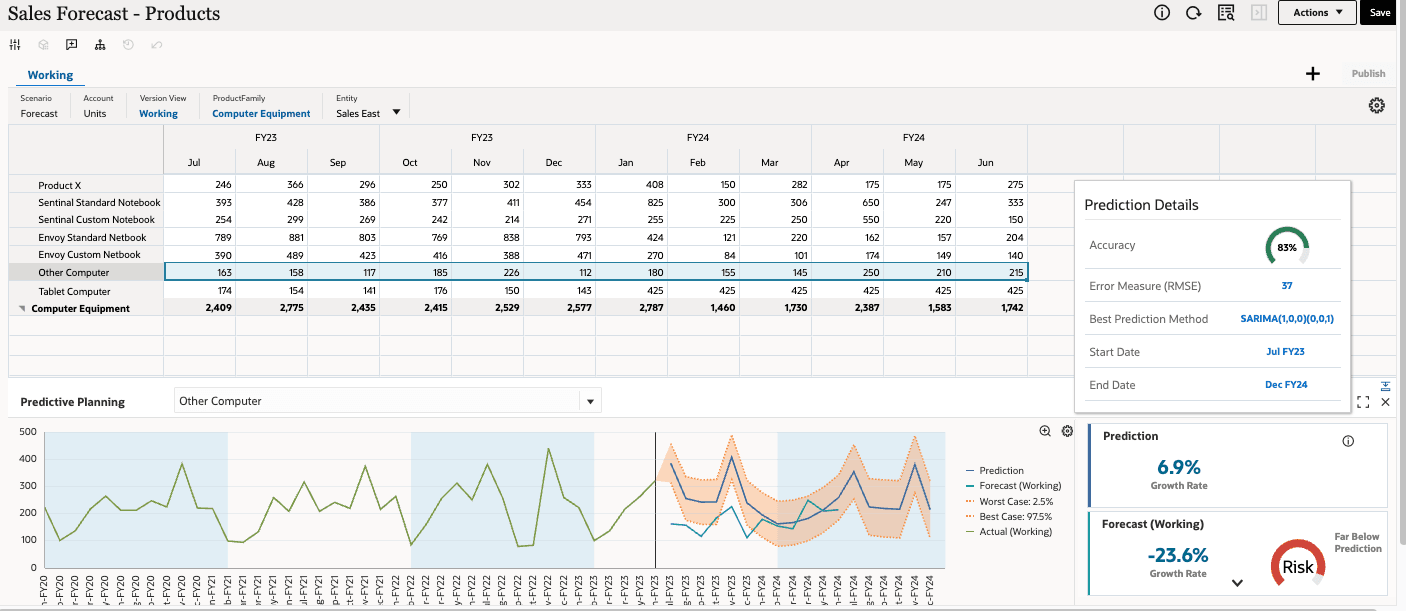
Task: Refresh the page using the refresh icon
Action: point(1194,13)
